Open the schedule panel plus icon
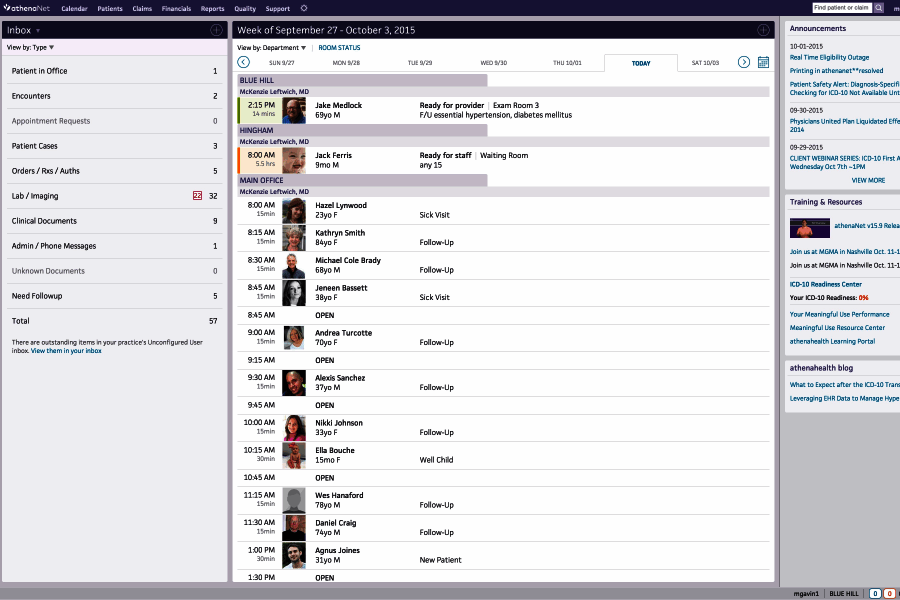 tap(764, 28)
